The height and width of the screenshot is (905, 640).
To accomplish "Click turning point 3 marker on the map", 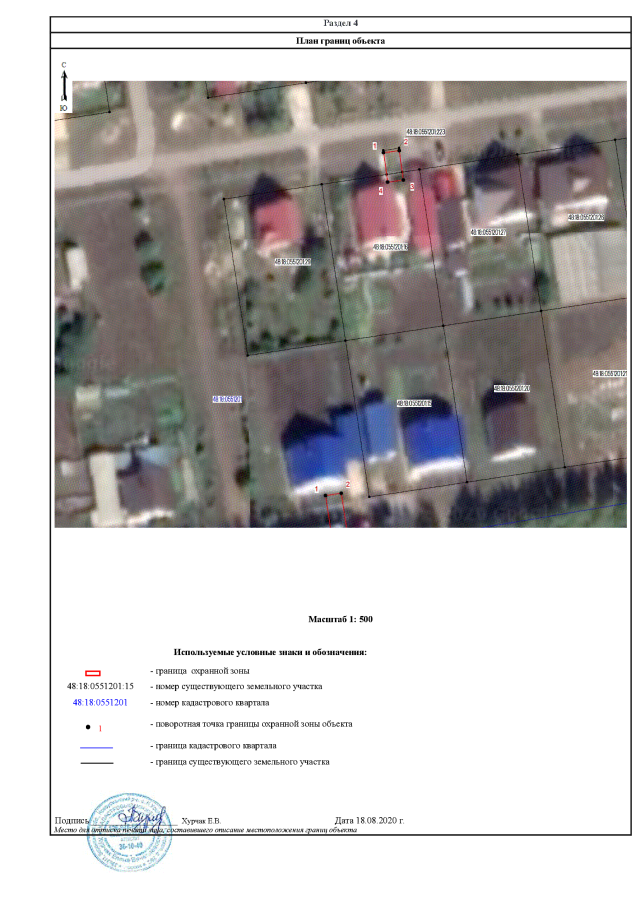I will 405,180.
